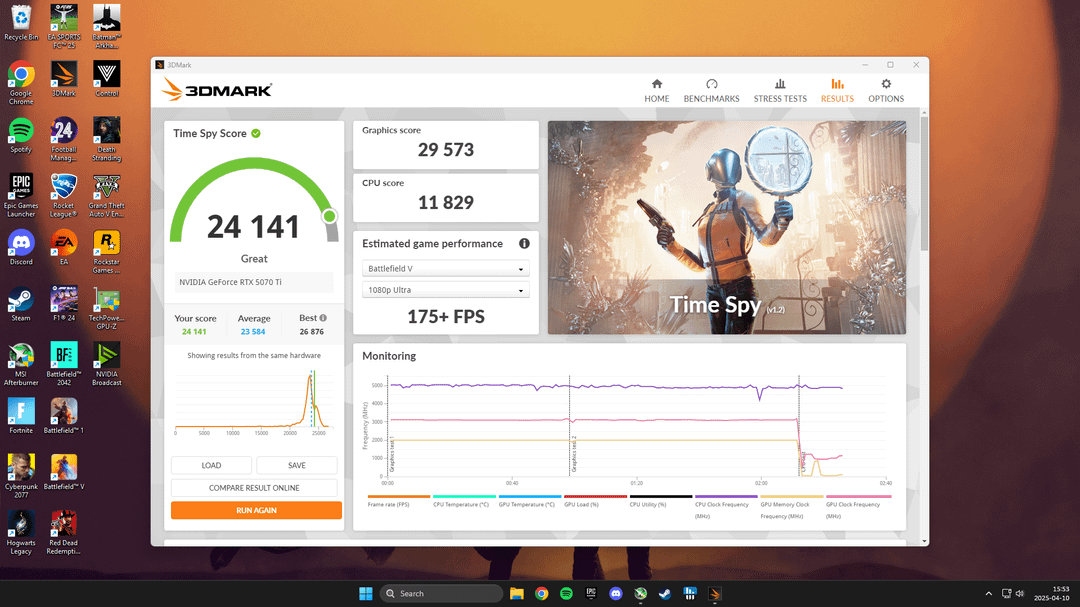Image resolution: width=1080 pixels, height=607 pixels.
Task: Select the TechPowerUp GPU-Z desktop shortcut
Action: (107, 308)
